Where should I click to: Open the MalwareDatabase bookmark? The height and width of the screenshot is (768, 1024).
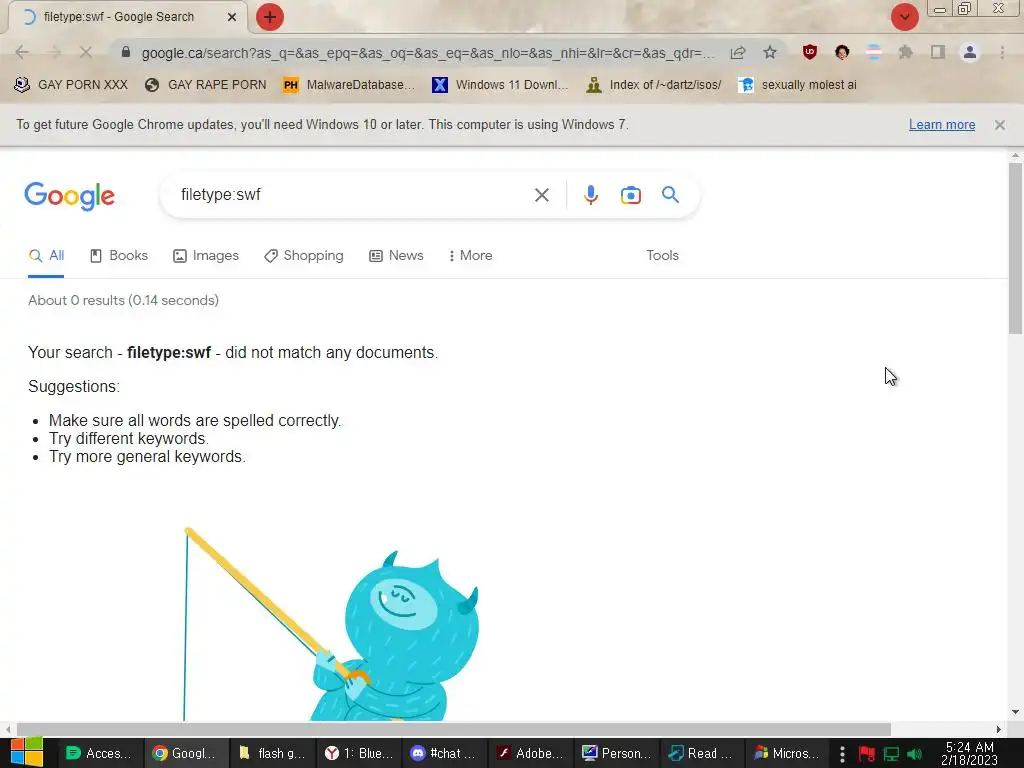click(349, 85)
